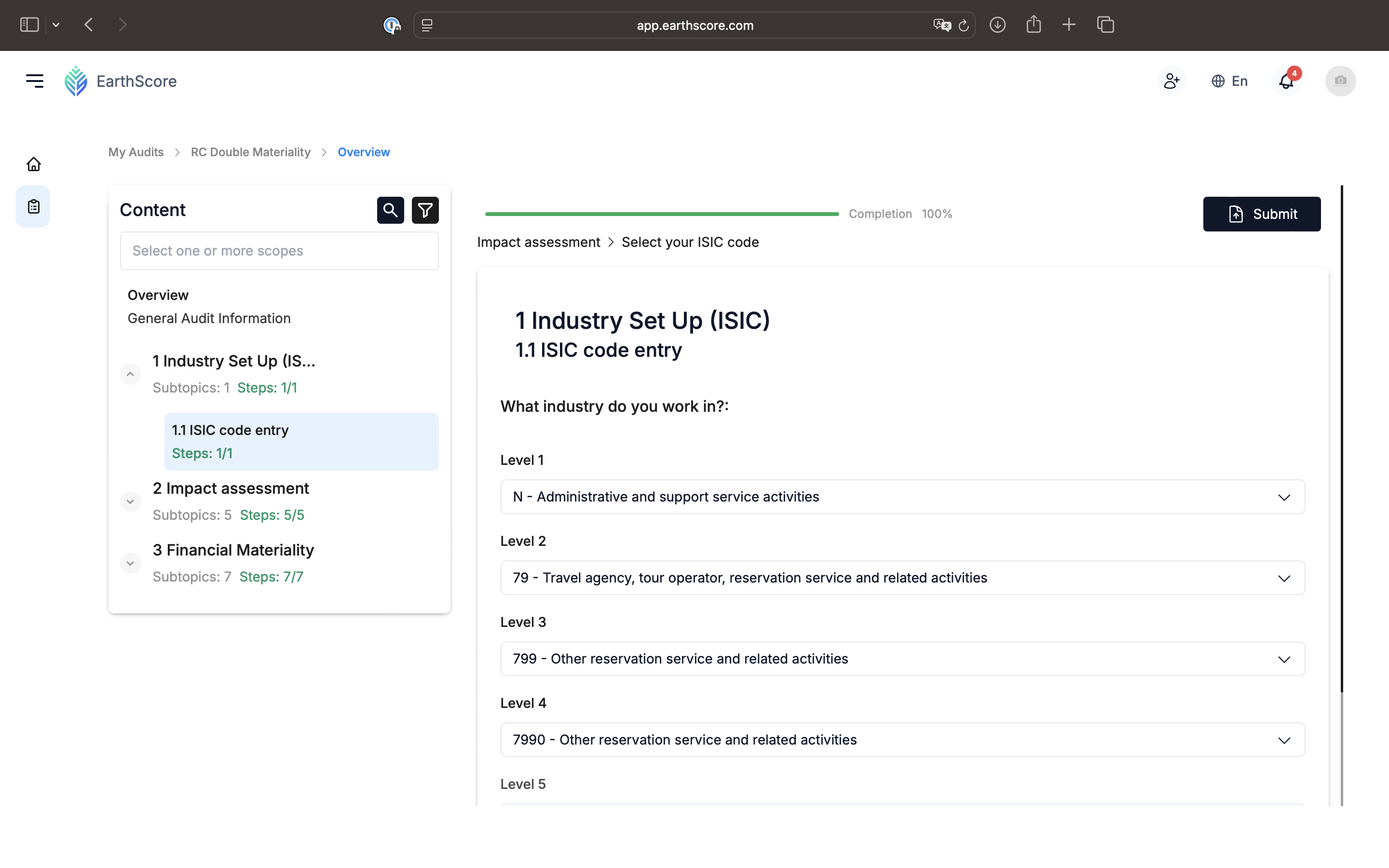Go to Home from the sidebar
This screenshot has height=868, width=1389.
point(34,164)
